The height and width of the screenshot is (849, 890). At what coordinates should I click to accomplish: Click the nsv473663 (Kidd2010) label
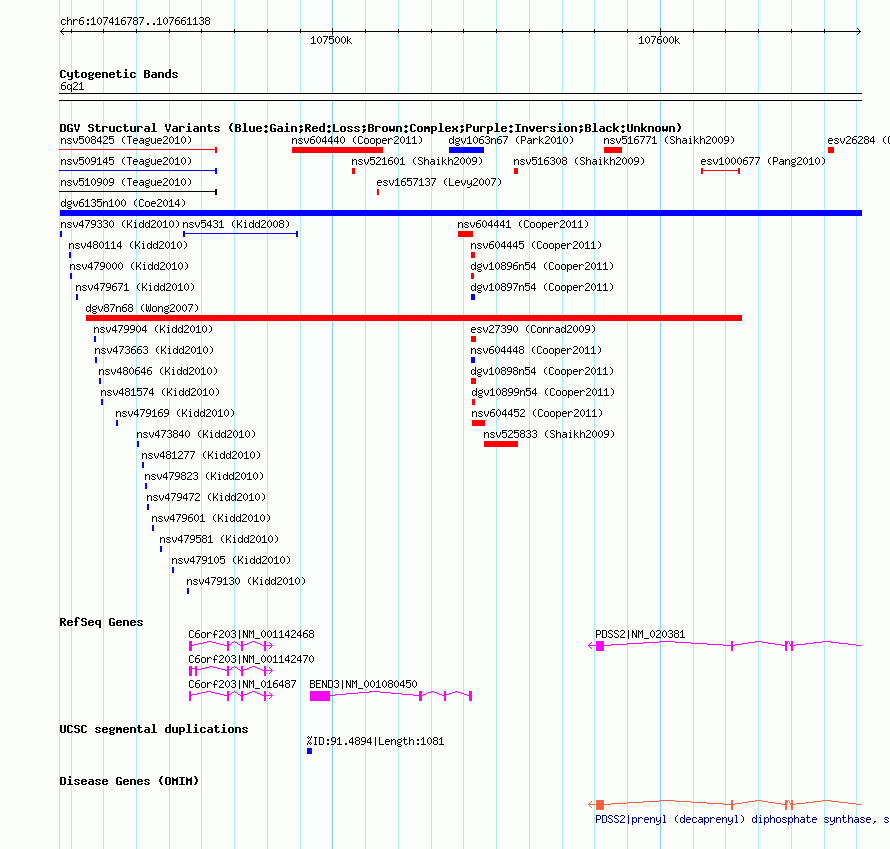(x=154, y=350)
